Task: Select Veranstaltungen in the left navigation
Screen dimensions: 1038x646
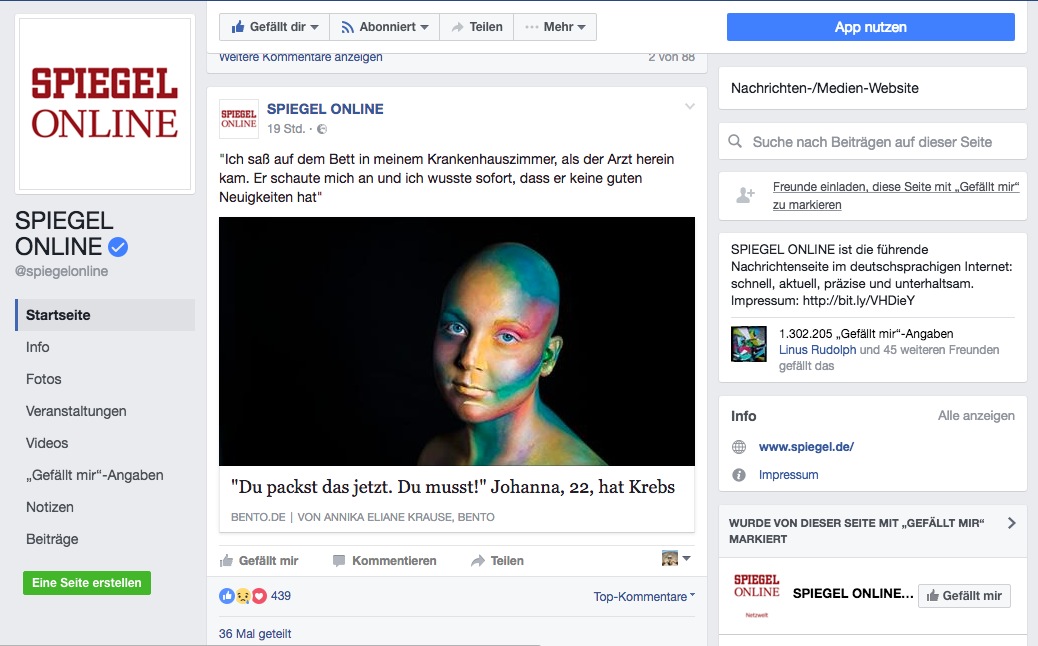Action: [76, 411]
